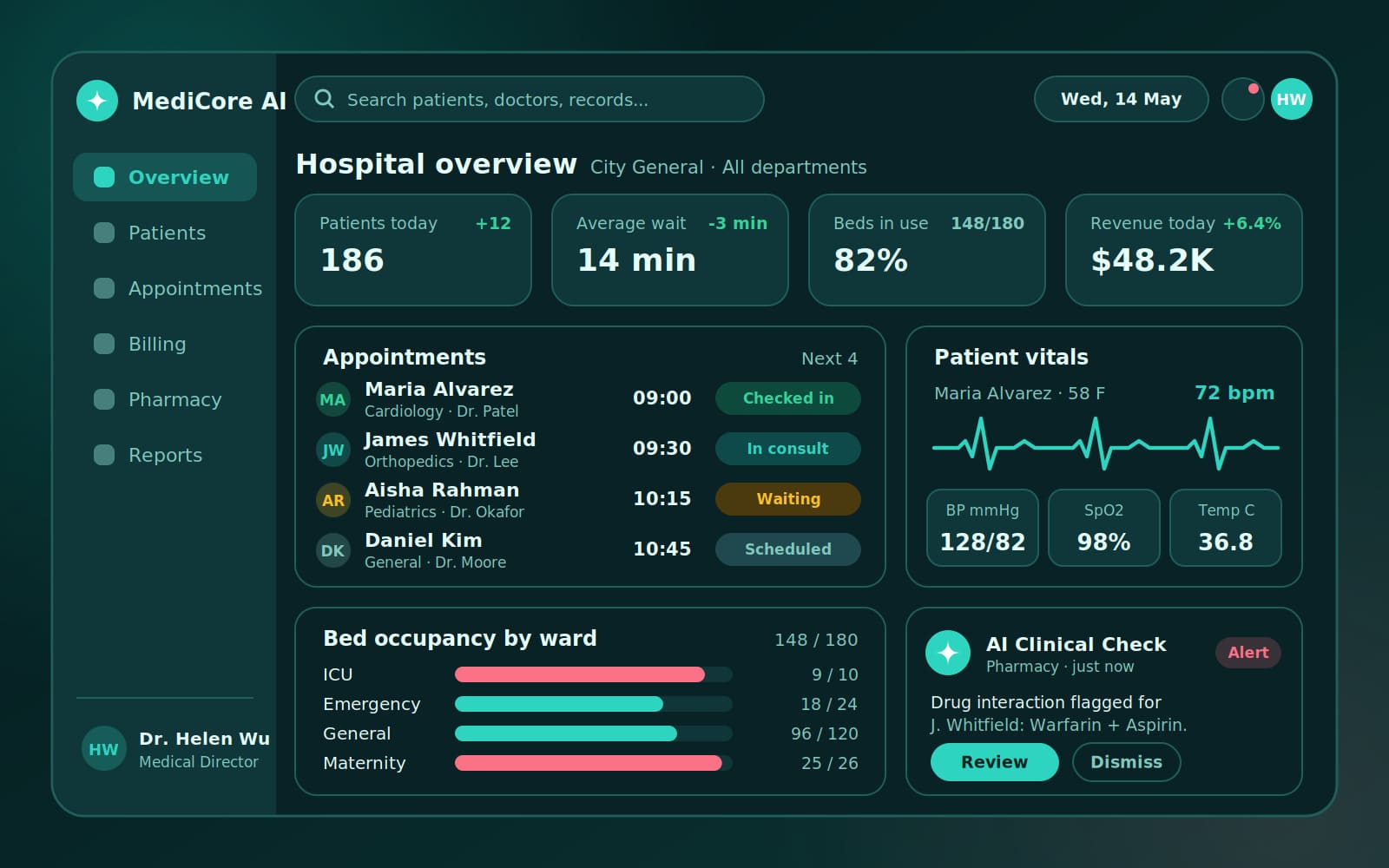The image size is (1389, 868).
Task: Review the flagged drug interaction
Action: (x=994, y=762)
